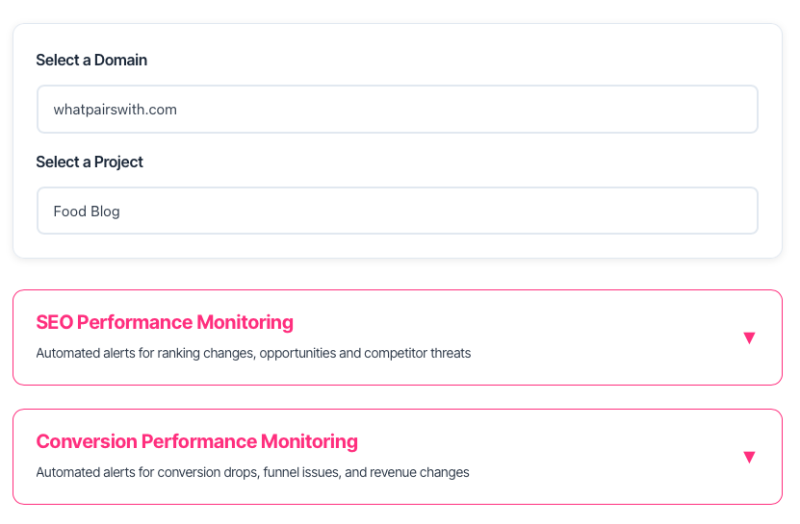The image size is (800, 524).
Task: Click the "Select a Project" label
Action: pyautogui.click(x=89, y=162)
